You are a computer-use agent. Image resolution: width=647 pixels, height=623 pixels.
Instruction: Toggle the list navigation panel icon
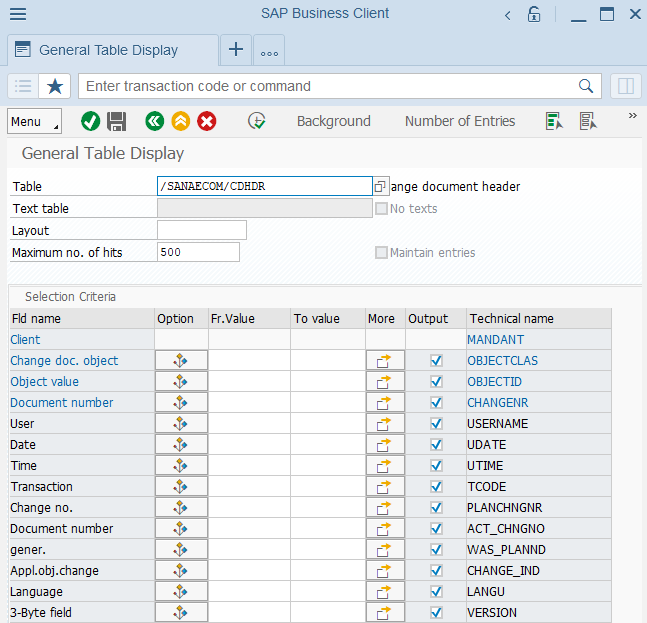[x=23, y=86]
